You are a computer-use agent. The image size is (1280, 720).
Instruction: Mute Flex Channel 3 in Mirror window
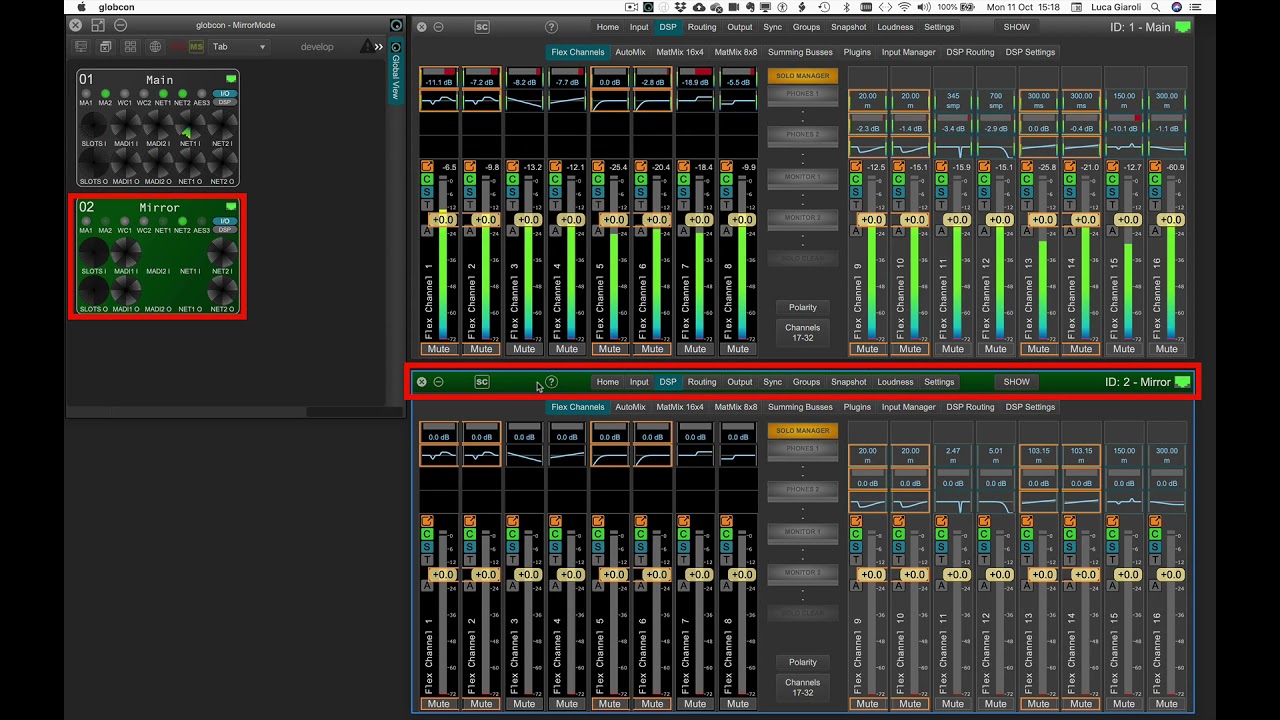524,704
